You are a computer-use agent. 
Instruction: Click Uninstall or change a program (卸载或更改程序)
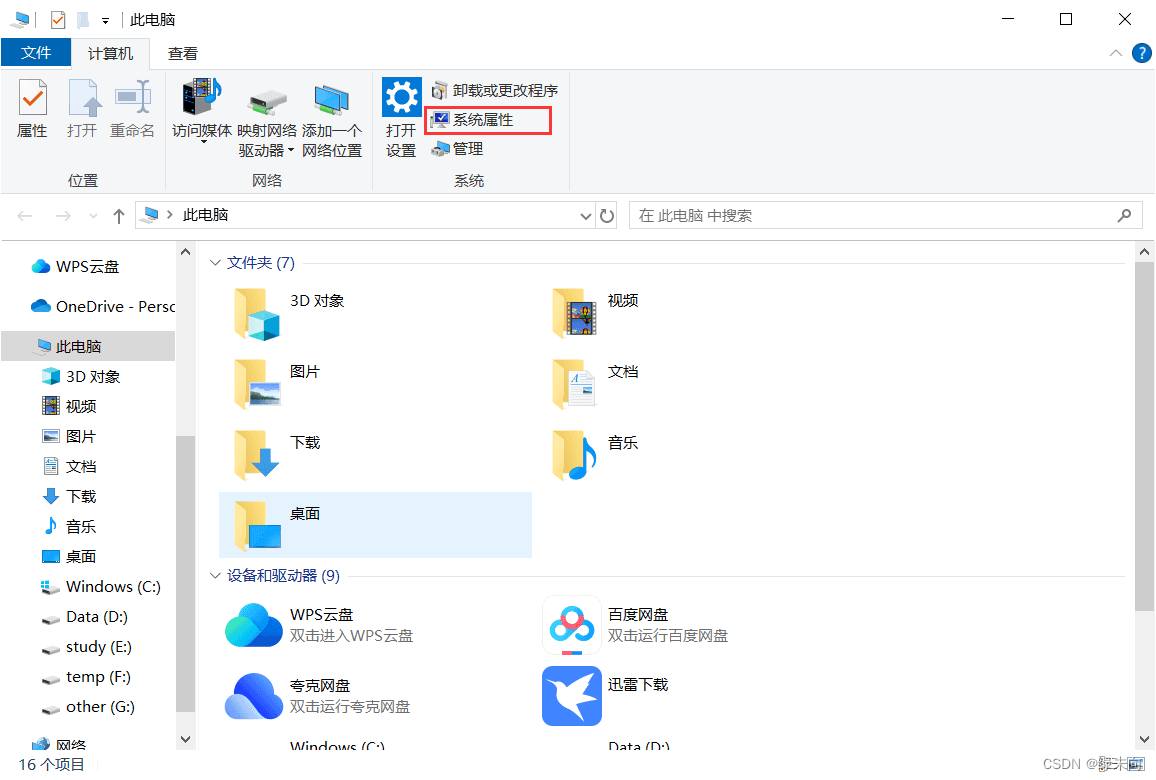click(x=495, y=91)
